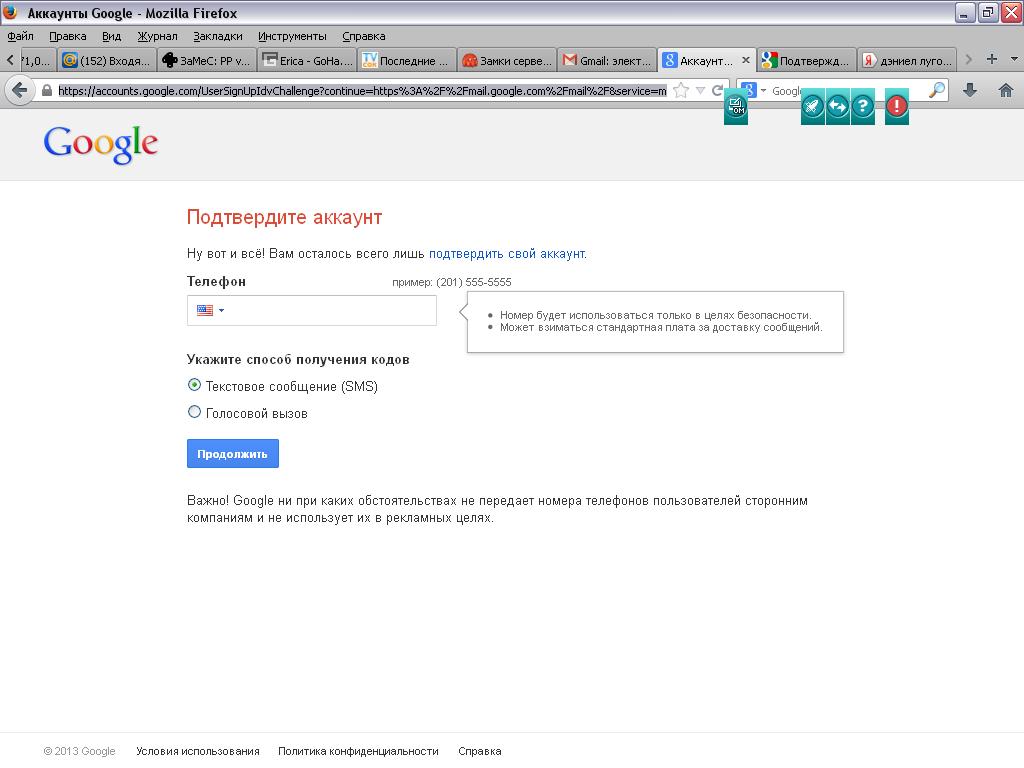Switch to the Gmail: элект... tab
The height and width of the screenshot is (768, 1024).
(x=607, y=60)
